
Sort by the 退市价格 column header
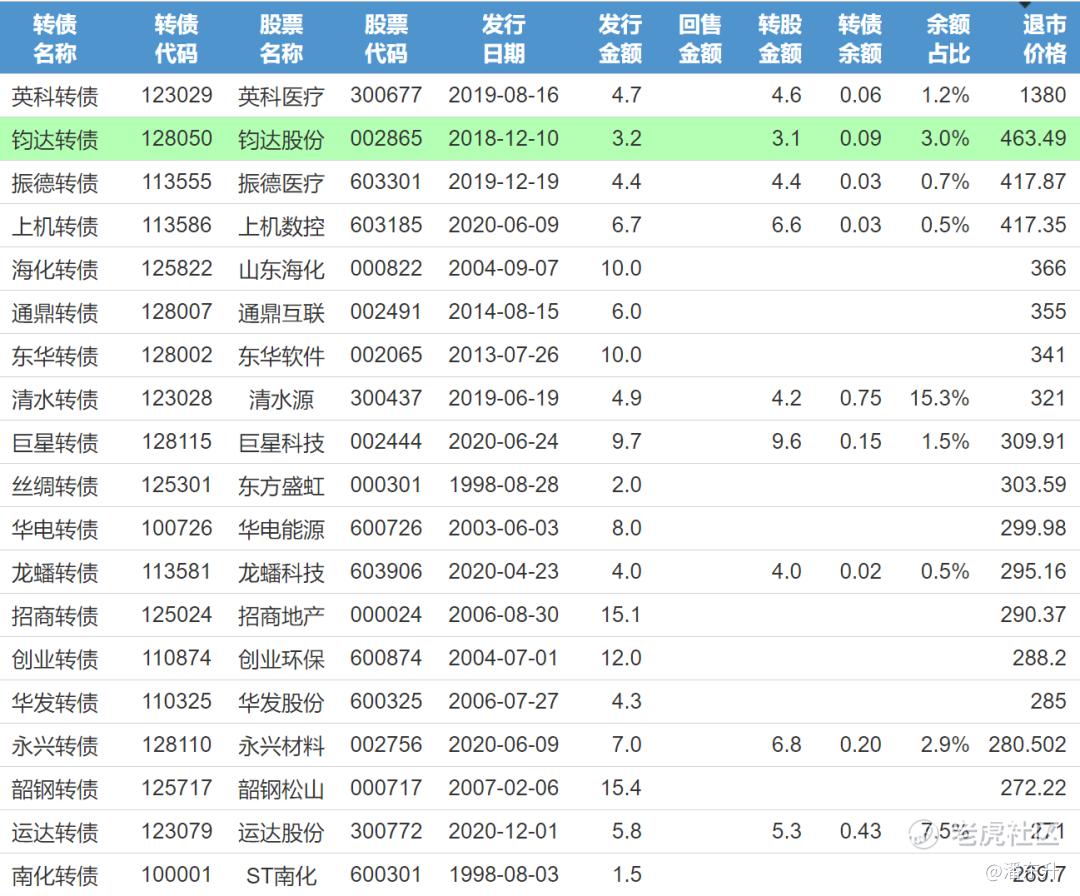pos(1044,39)
